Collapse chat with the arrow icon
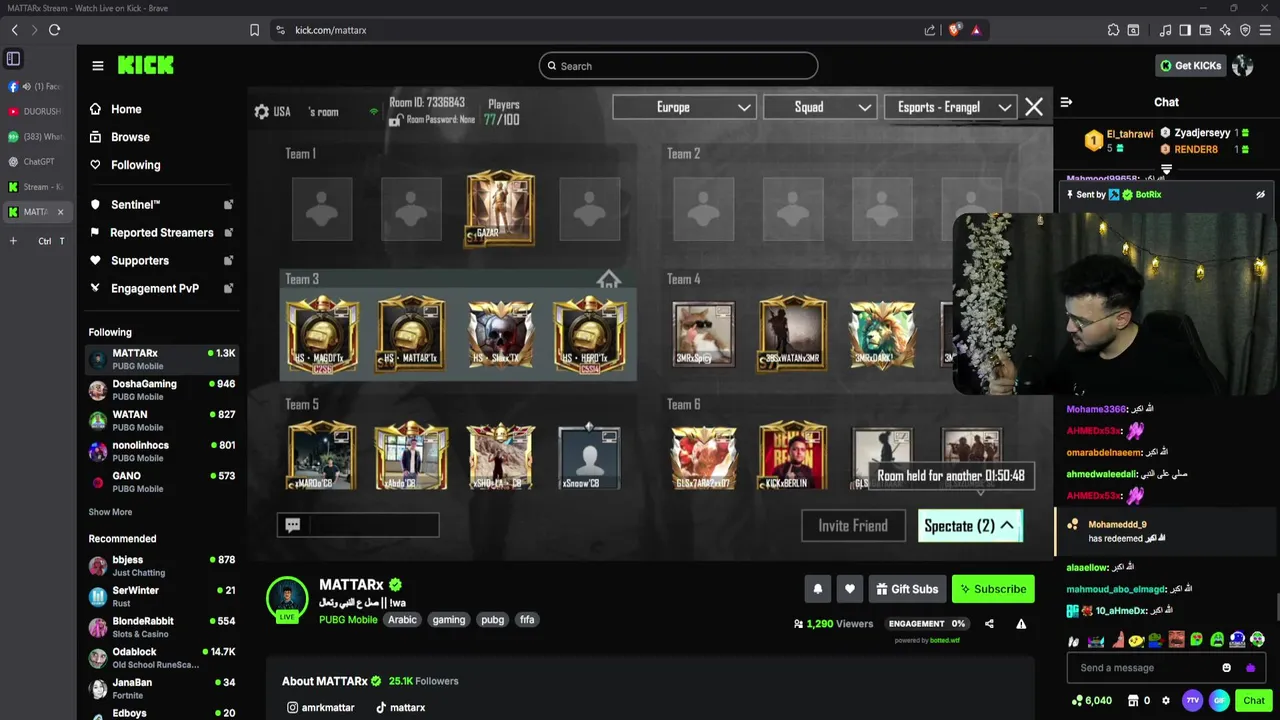The width and height of the screenshot is (1280, 720). [x=1066, y=102]
